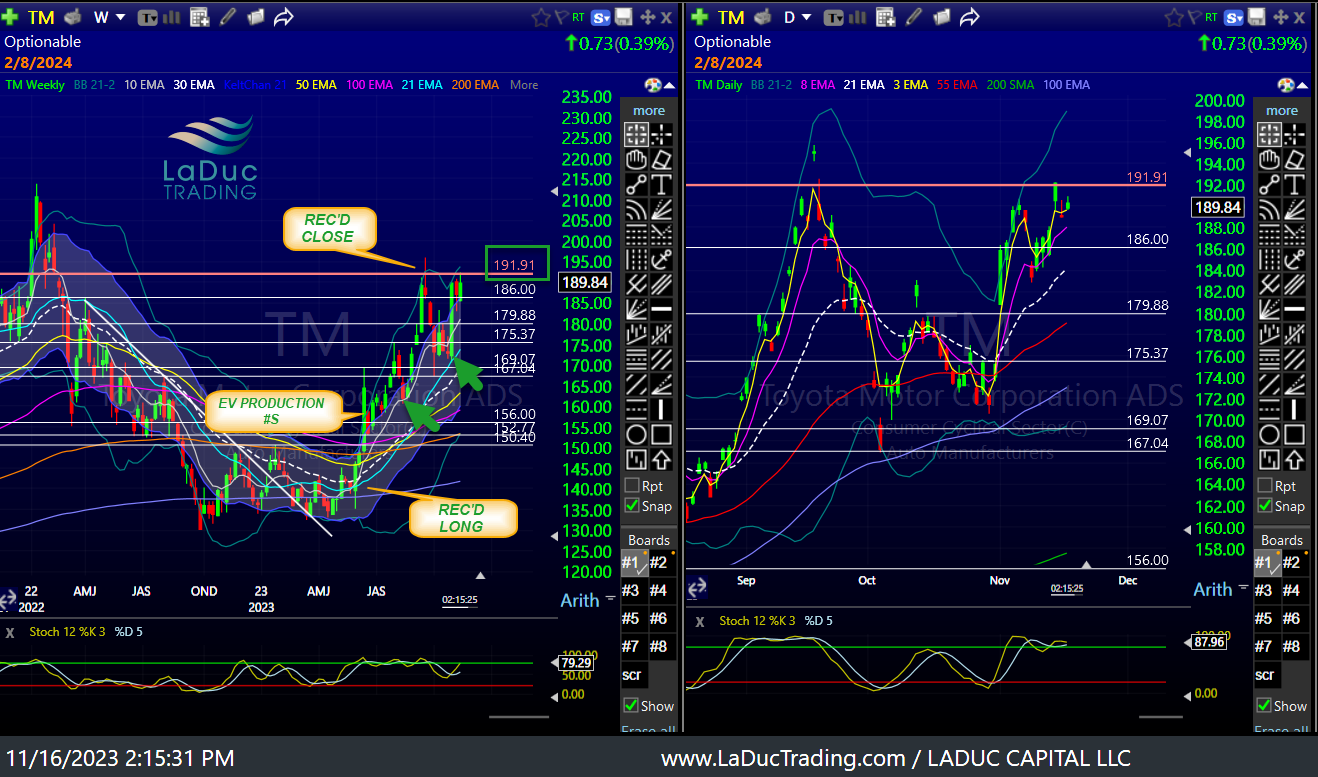The width and height of the screenshot is (1318, 777).
Task: Toggle the Show checkbox in the weekly chart palette
Action: [631, 705]
